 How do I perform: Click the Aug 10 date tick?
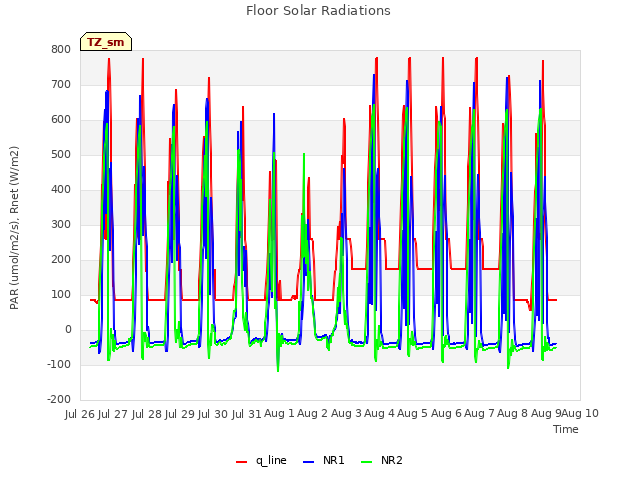(x=580, y=414)
